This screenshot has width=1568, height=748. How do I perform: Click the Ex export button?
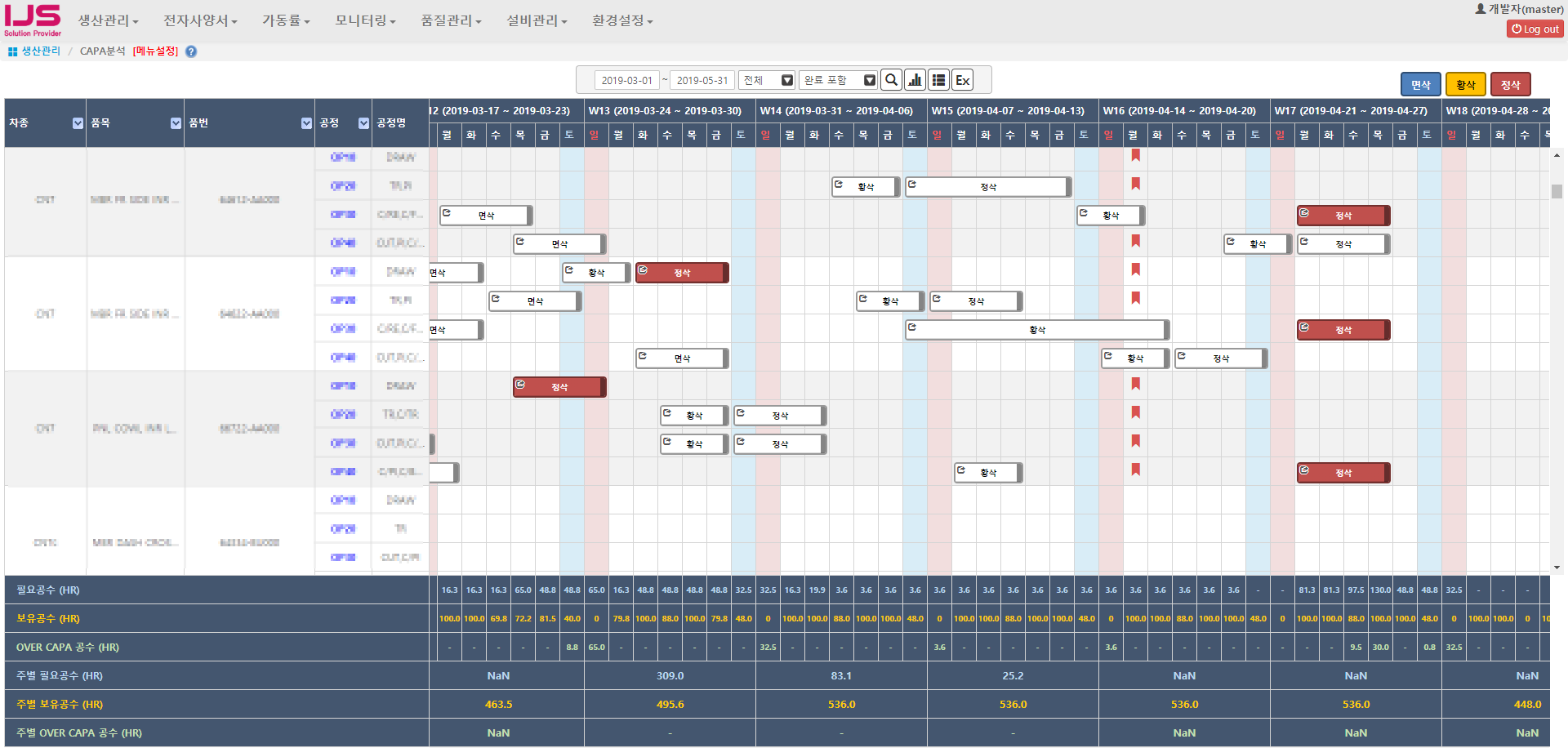click(963, 80)
